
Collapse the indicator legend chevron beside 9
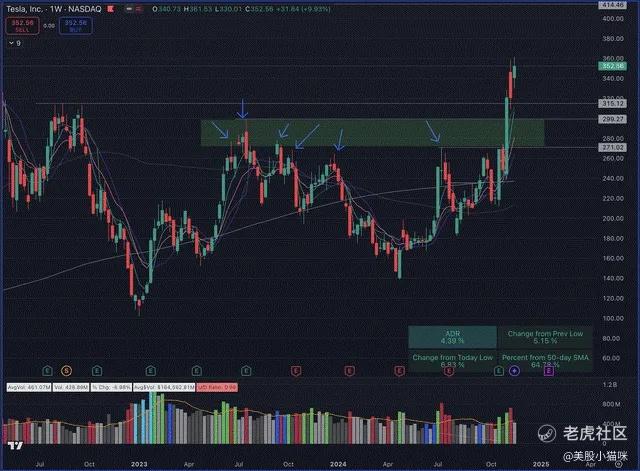pos(11,43)
